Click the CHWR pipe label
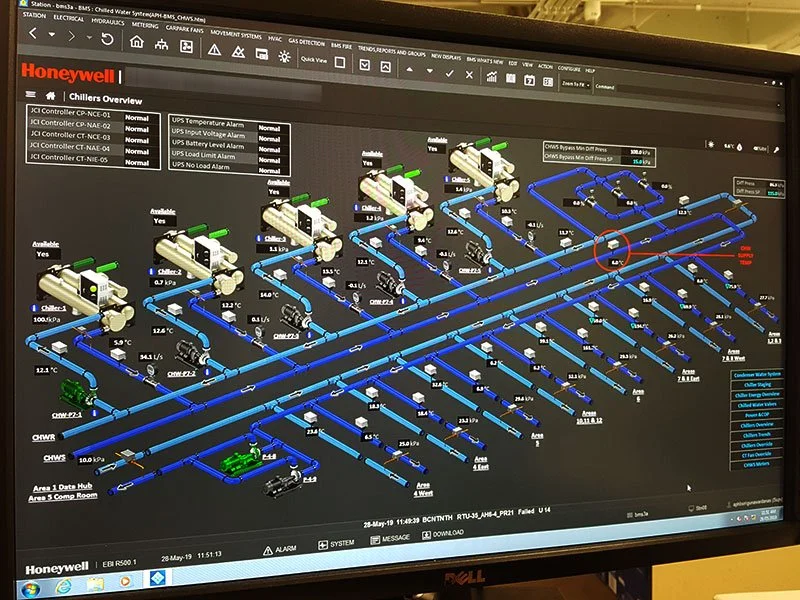Image resolution: width=800 pixels, height=600 pixels. [43, 438]
